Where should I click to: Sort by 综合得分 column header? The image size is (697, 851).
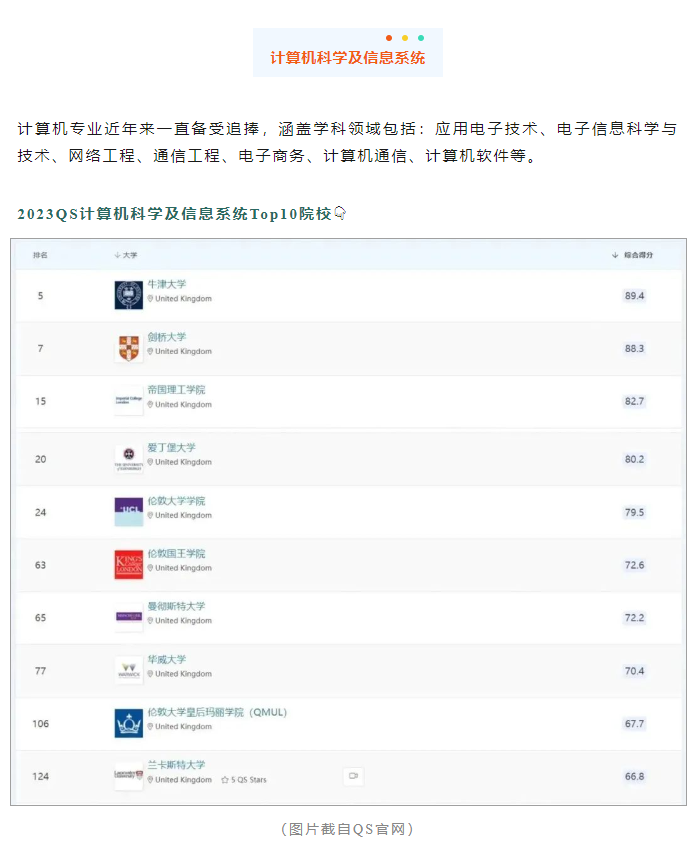point(632,255)
